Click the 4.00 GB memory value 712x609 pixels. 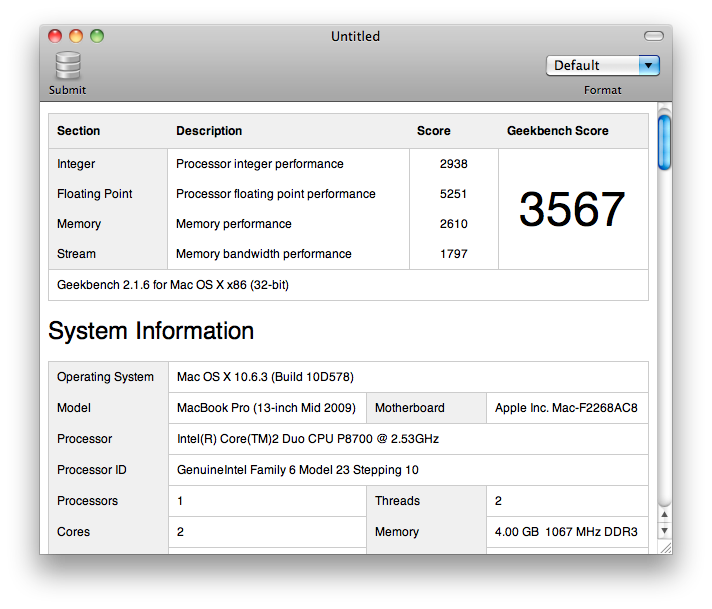[x=566, y=532]
